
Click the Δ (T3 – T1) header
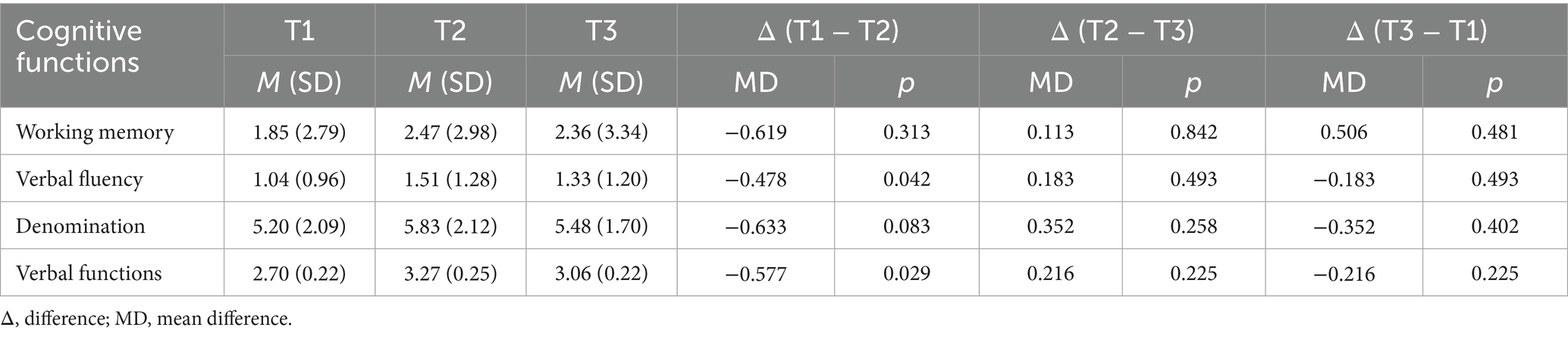click(x=1416, y=30)
